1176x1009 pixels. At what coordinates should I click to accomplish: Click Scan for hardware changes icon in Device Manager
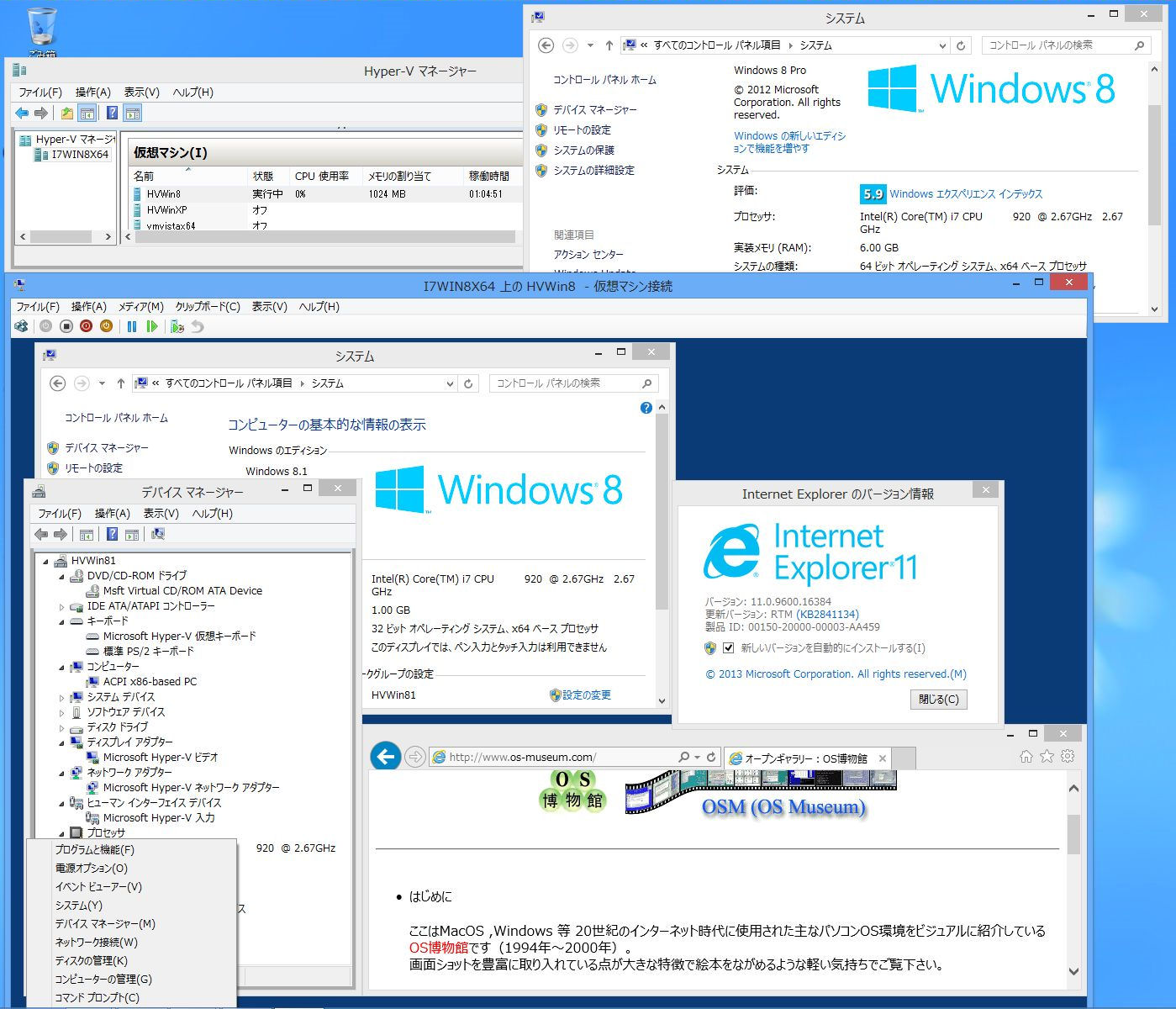coord(157,534)
